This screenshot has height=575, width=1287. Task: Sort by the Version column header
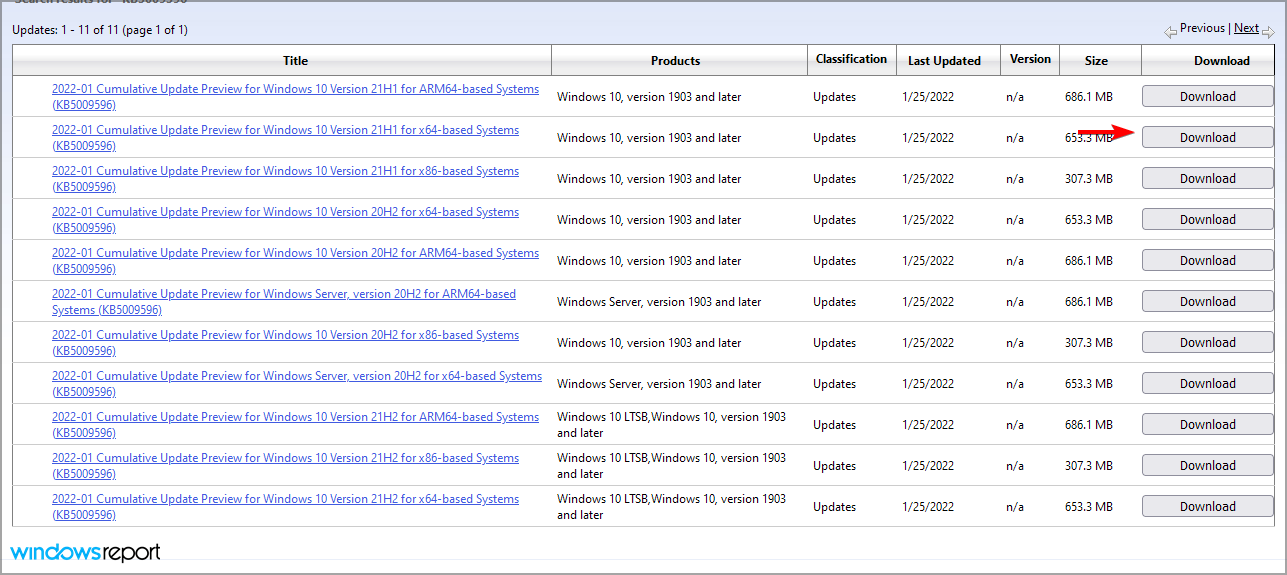pos(1030,59)
